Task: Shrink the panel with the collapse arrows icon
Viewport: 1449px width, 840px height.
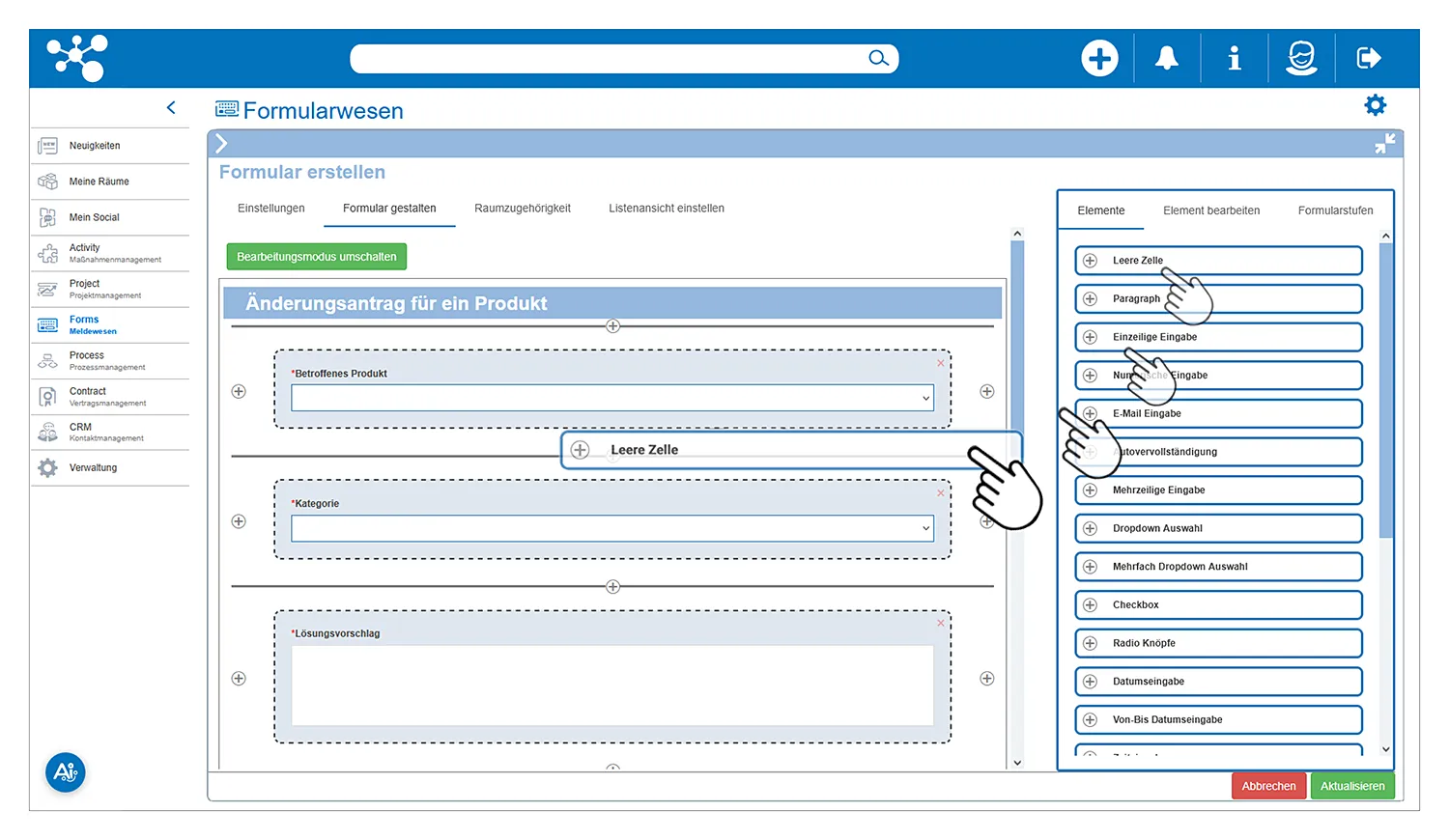Action: click(1384, 144)
